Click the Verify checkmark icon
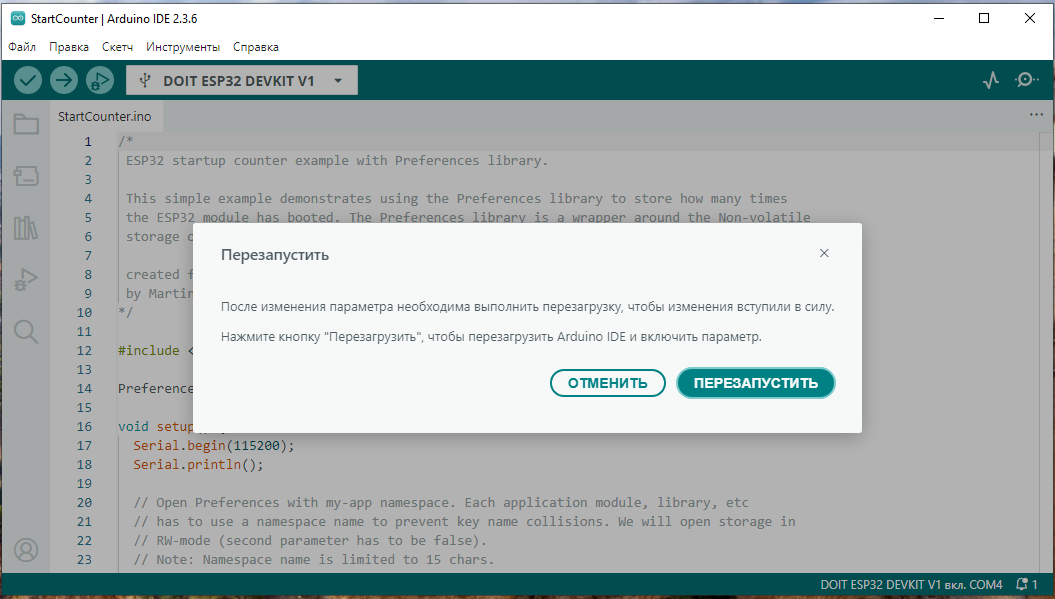 tap(28, 80)
